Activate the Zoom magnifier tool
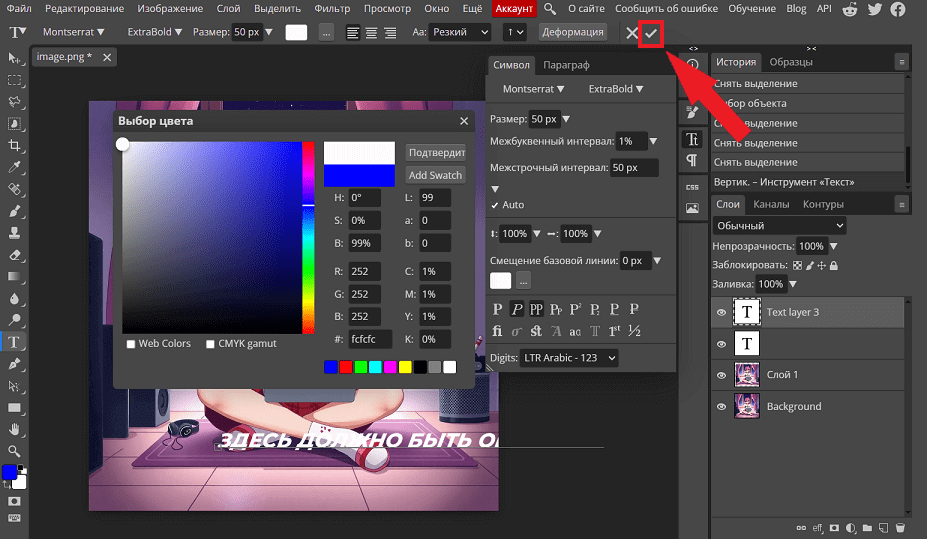This screenshot has width=927, height=539. click(15, 451)
